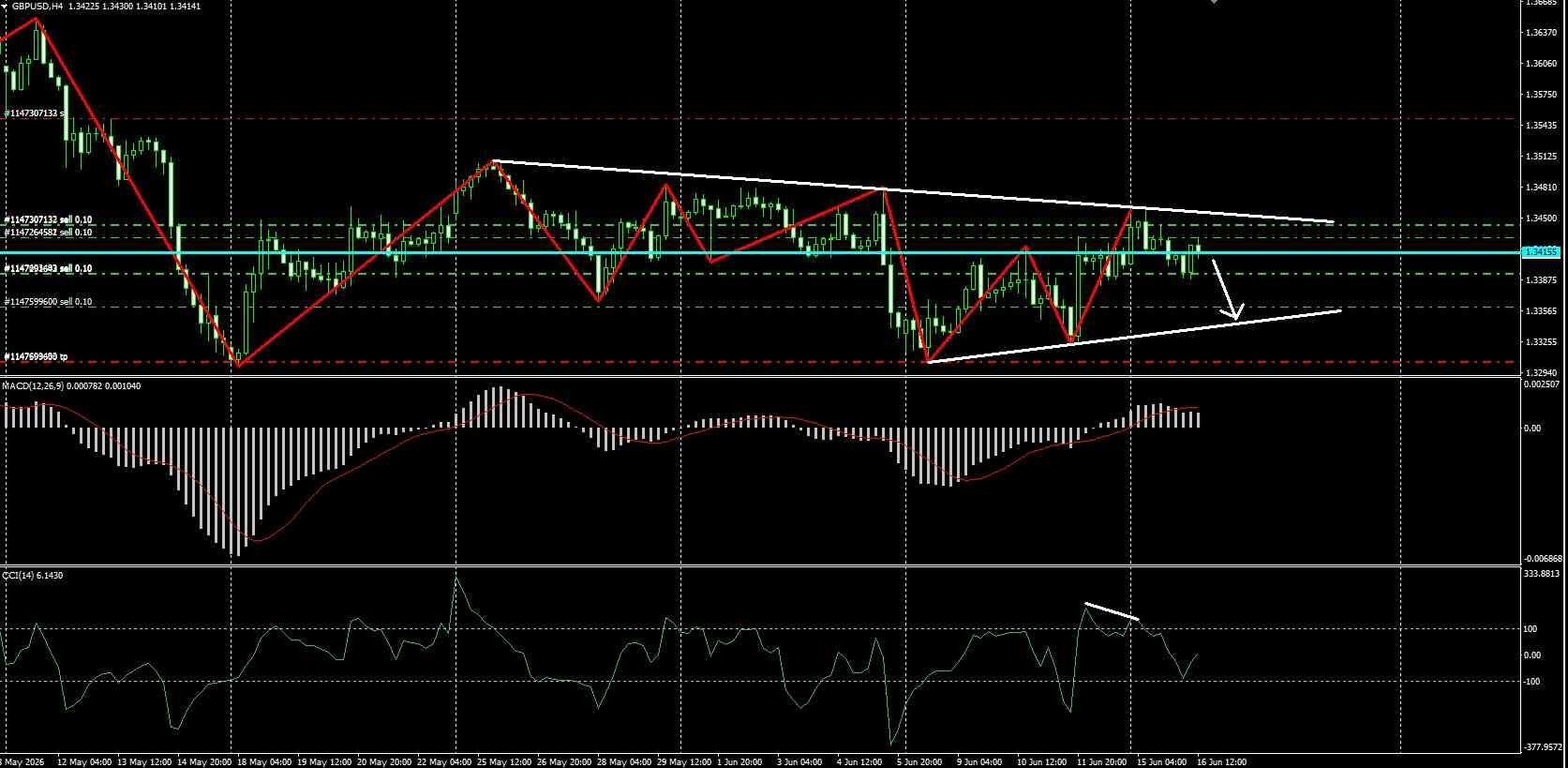Select the MACD(12,26,9) indicator label

pyautogui.click(x=31, y=386)
